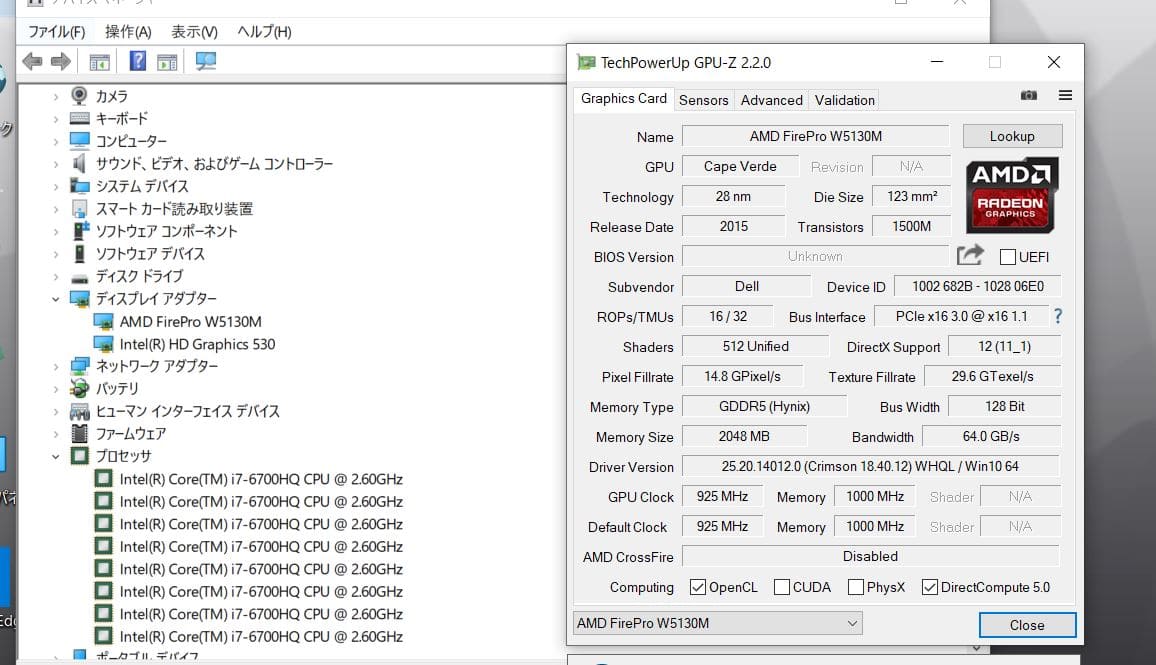Click the Back arrow in Device Manager toolbar

[32, 61]
